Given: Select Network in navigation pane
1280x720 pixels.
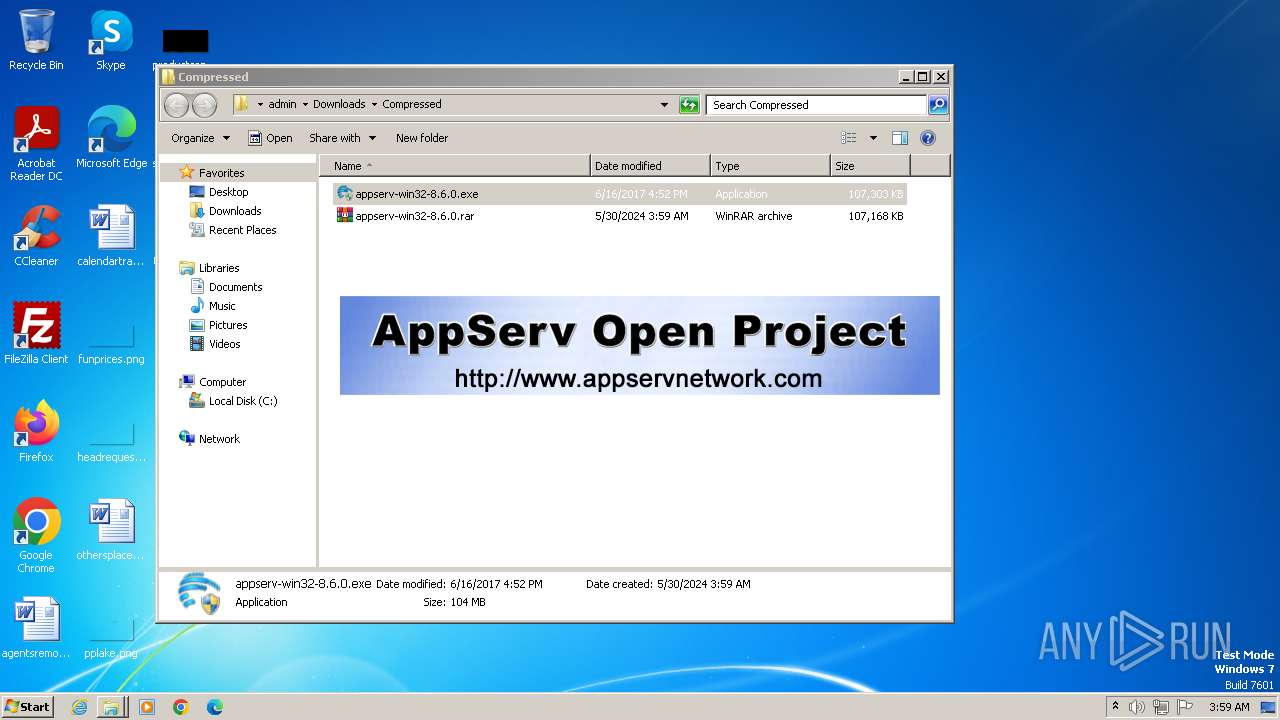Looking at the screenshot, I should 219,439.
